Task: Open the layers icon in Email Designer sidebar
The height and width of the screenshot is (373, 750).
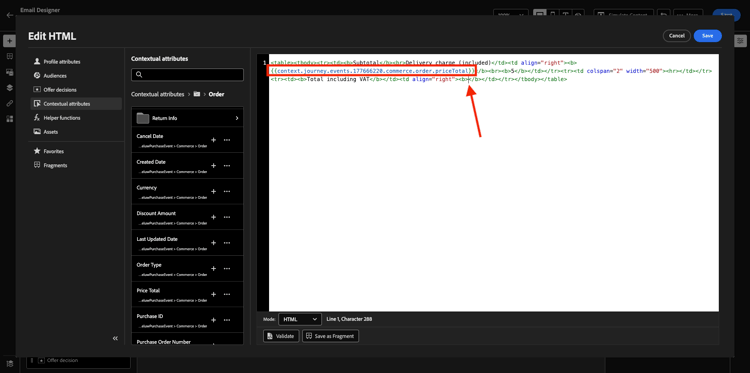Action: tap(10, 88)
